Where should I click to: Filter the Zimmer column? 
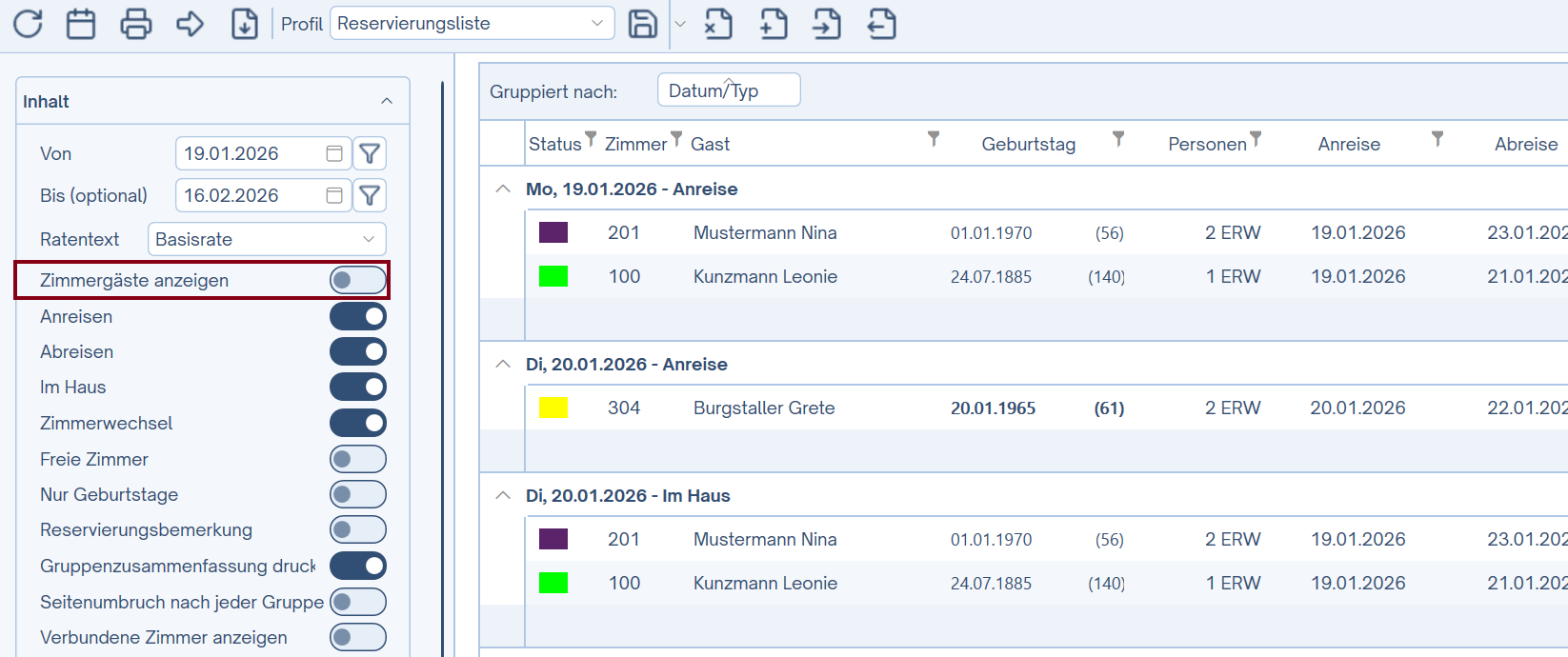[x=676, y=139]
